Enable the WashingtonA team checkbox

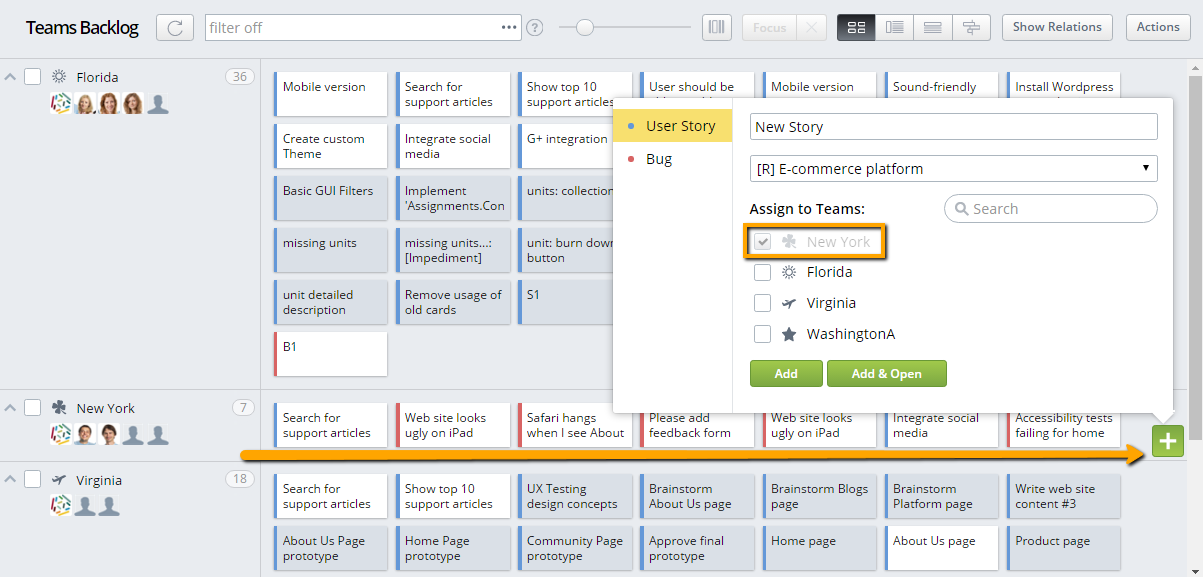[763, 334]
